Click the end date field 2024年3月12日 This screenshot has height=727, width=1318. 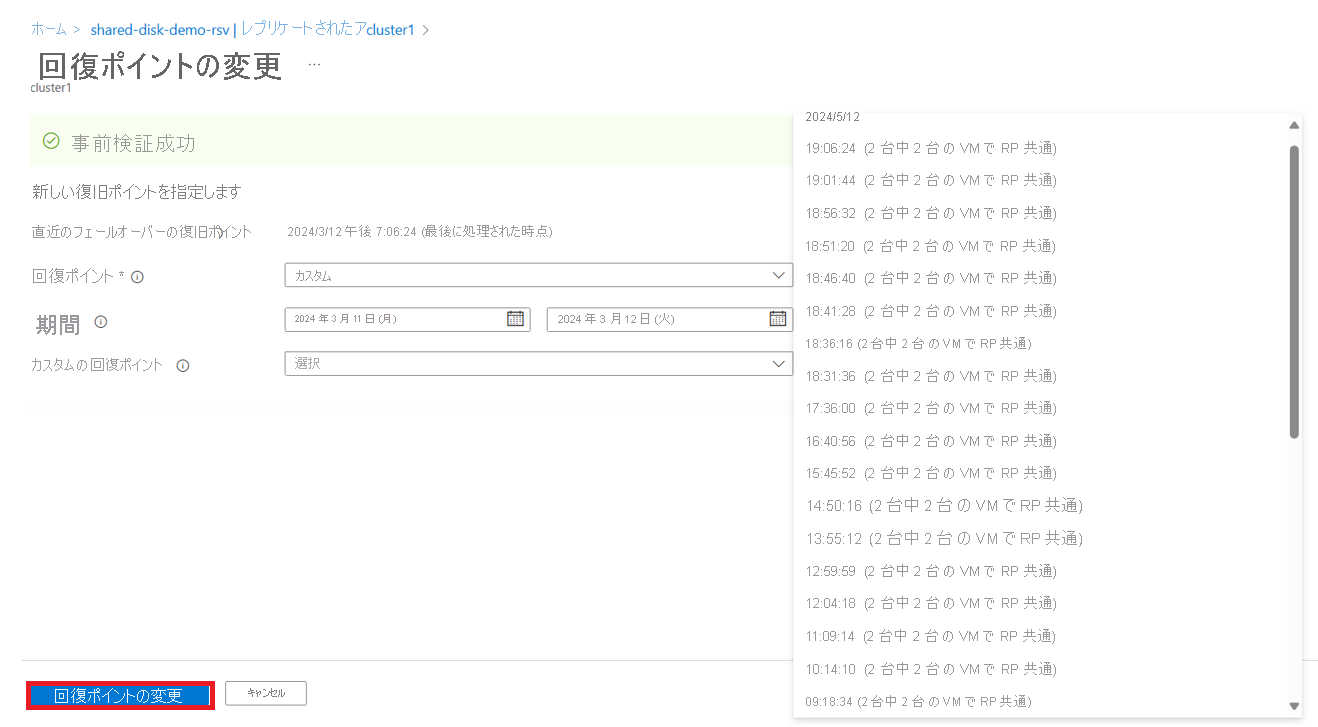[670, 319]
